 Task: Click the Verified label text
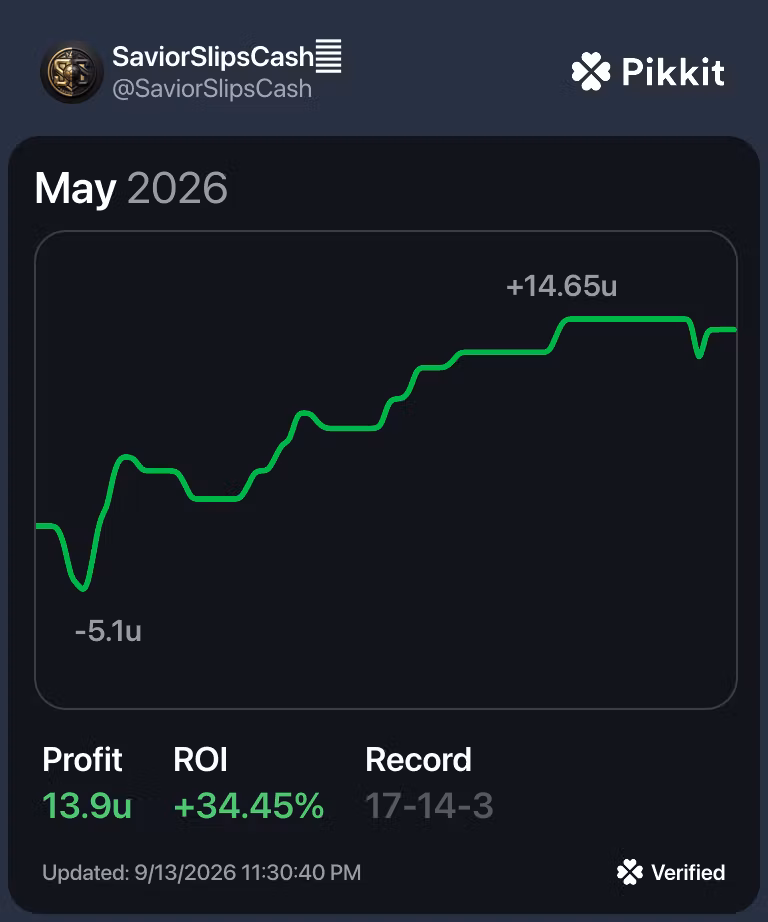click(688, 873)
